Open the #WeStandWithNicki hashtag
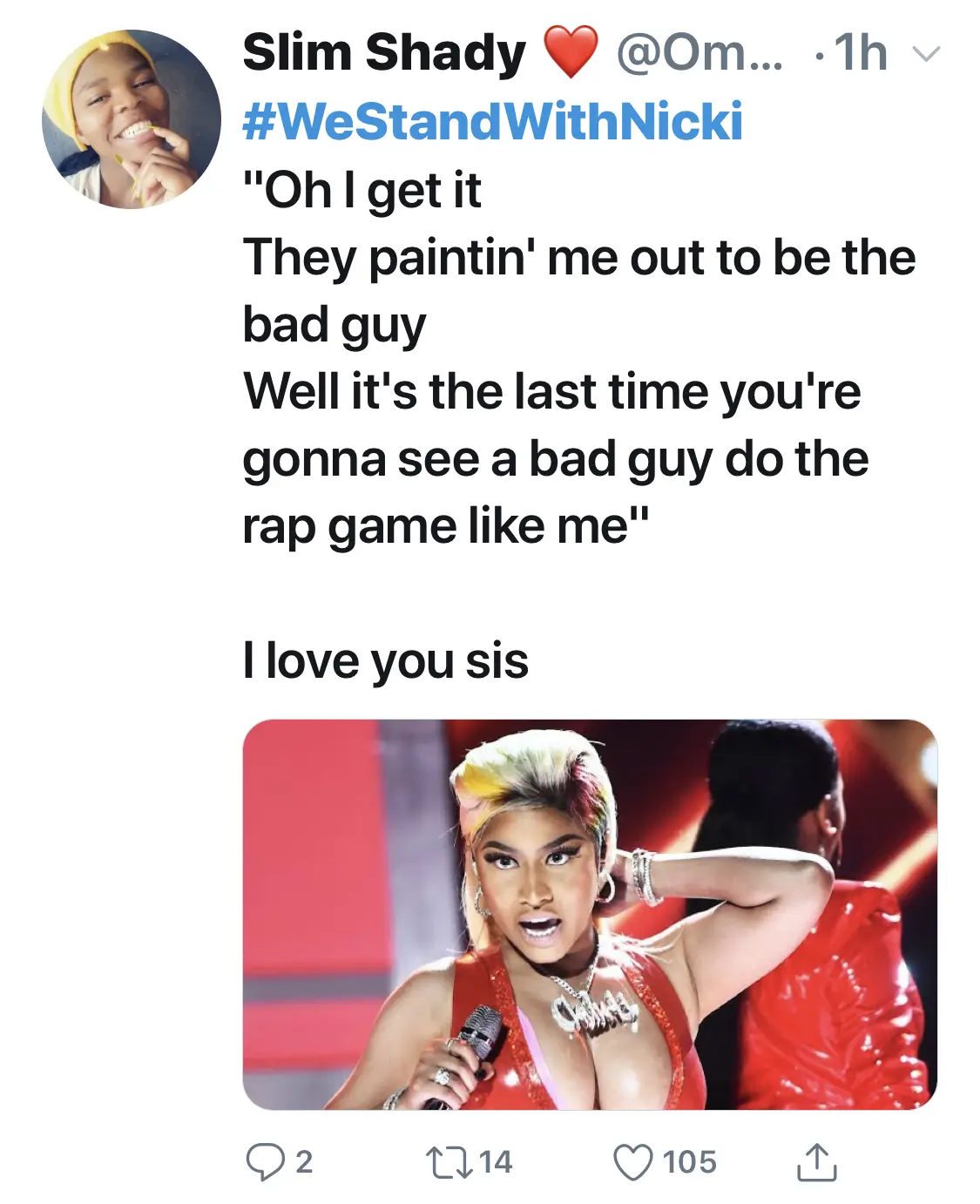Screen dimensions: 980x1204 (x=492, y=120)
